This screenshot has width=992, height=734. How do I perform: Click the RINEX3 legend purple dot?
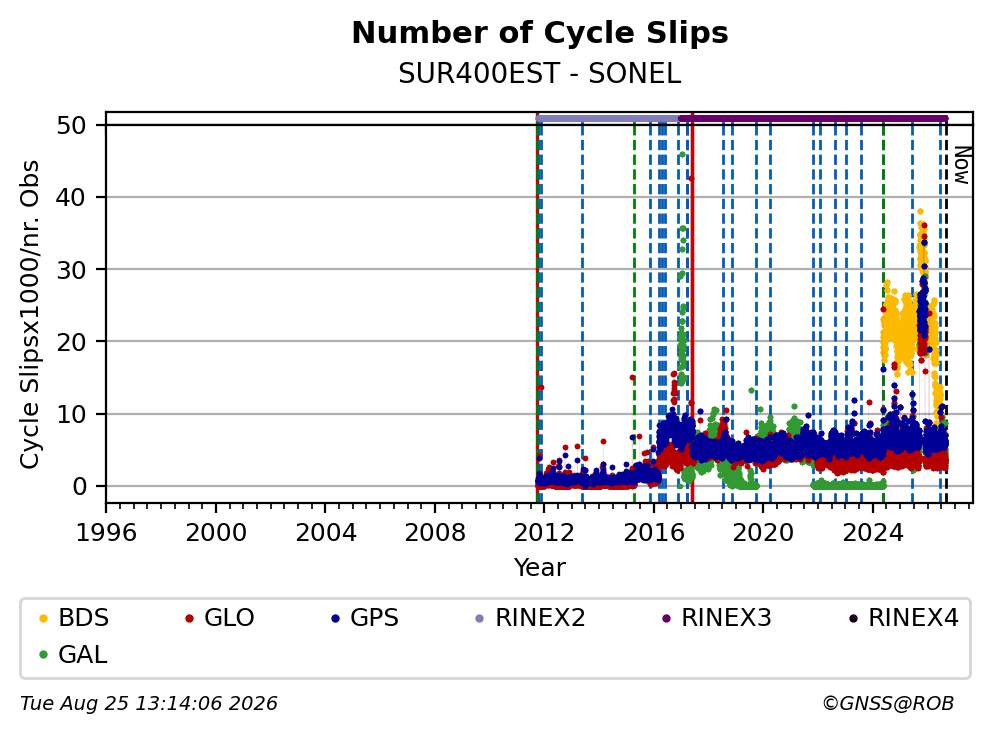coord(666,618)
